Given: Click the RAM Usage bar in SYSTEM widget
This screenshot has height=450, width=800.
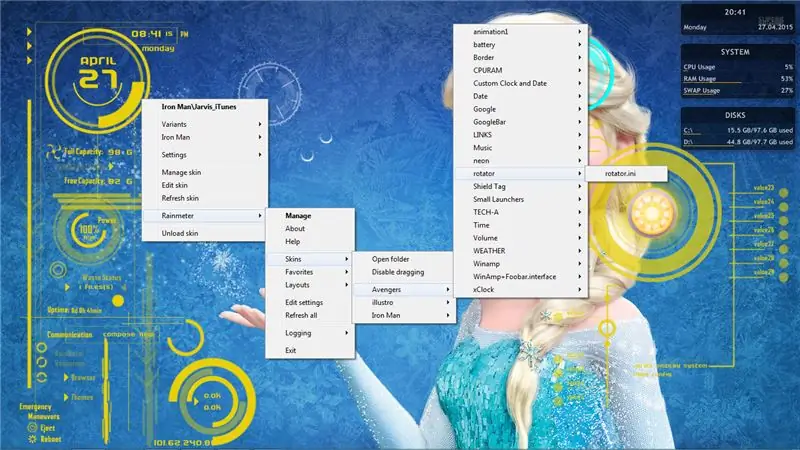Looking at the screenshot, I should coord(738,79).
